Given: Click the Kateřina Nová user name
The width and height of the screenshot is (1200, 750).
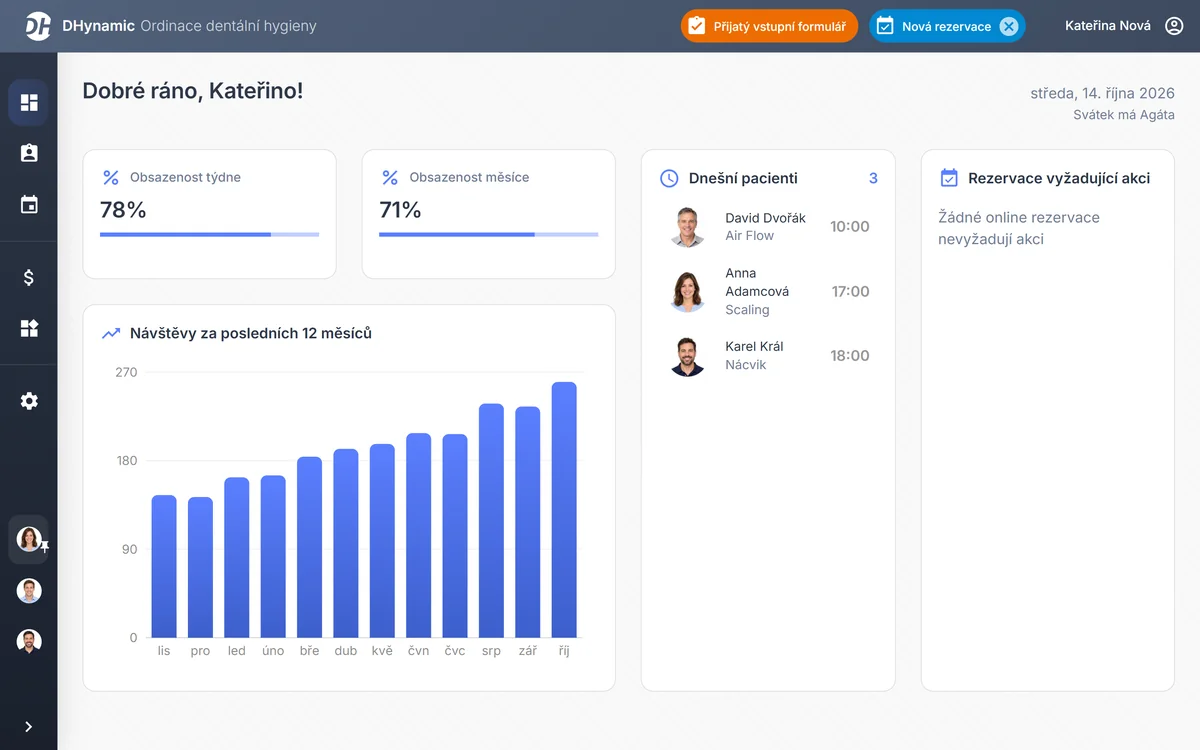Looking at the screenshot, I should point(1108,26).
